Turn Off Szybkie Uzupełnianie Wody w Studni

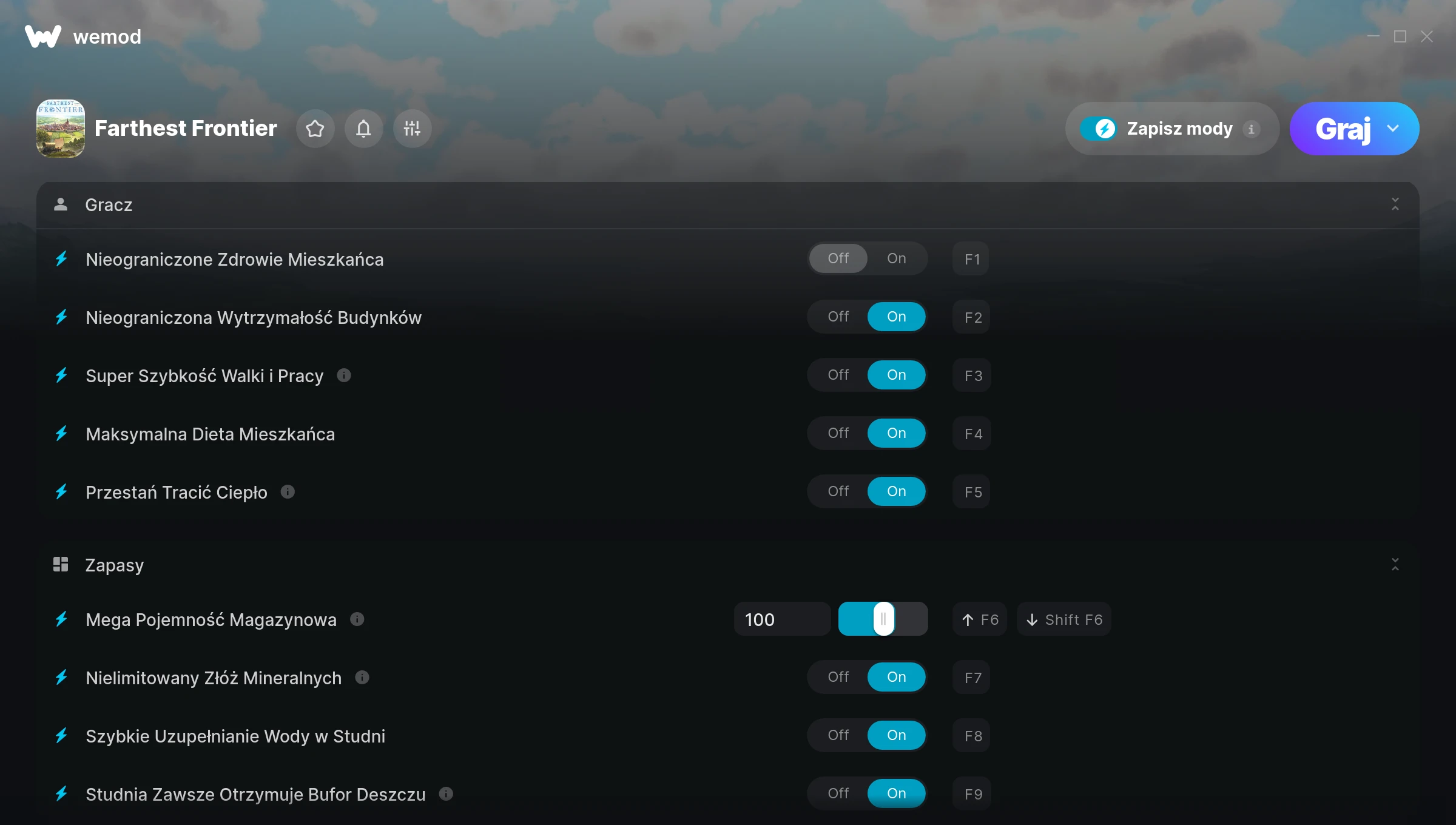[x=838, y=735]
